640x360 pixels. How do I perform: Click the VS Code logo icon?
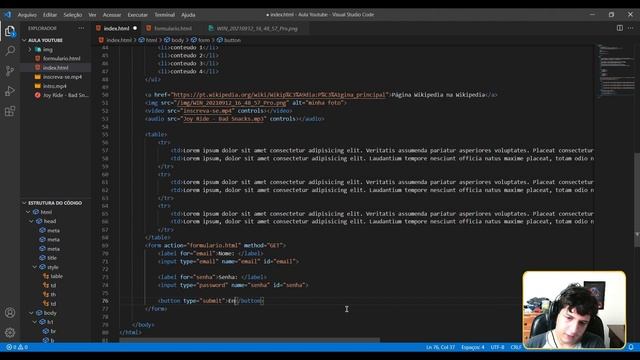coord(8,14)
